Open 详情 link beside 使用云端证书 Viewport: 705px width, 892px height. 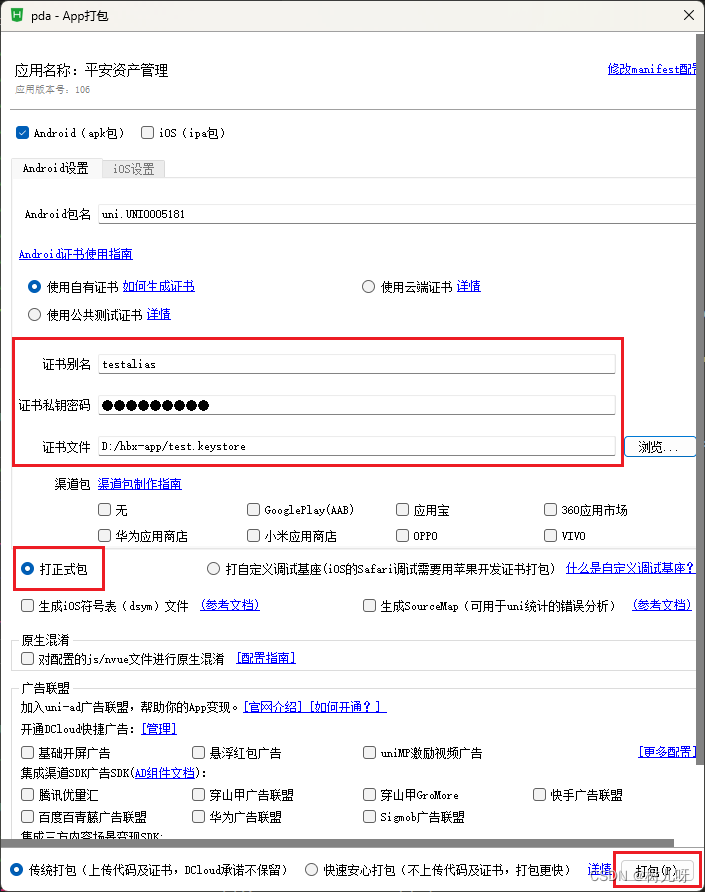click(x=469, y=286)
